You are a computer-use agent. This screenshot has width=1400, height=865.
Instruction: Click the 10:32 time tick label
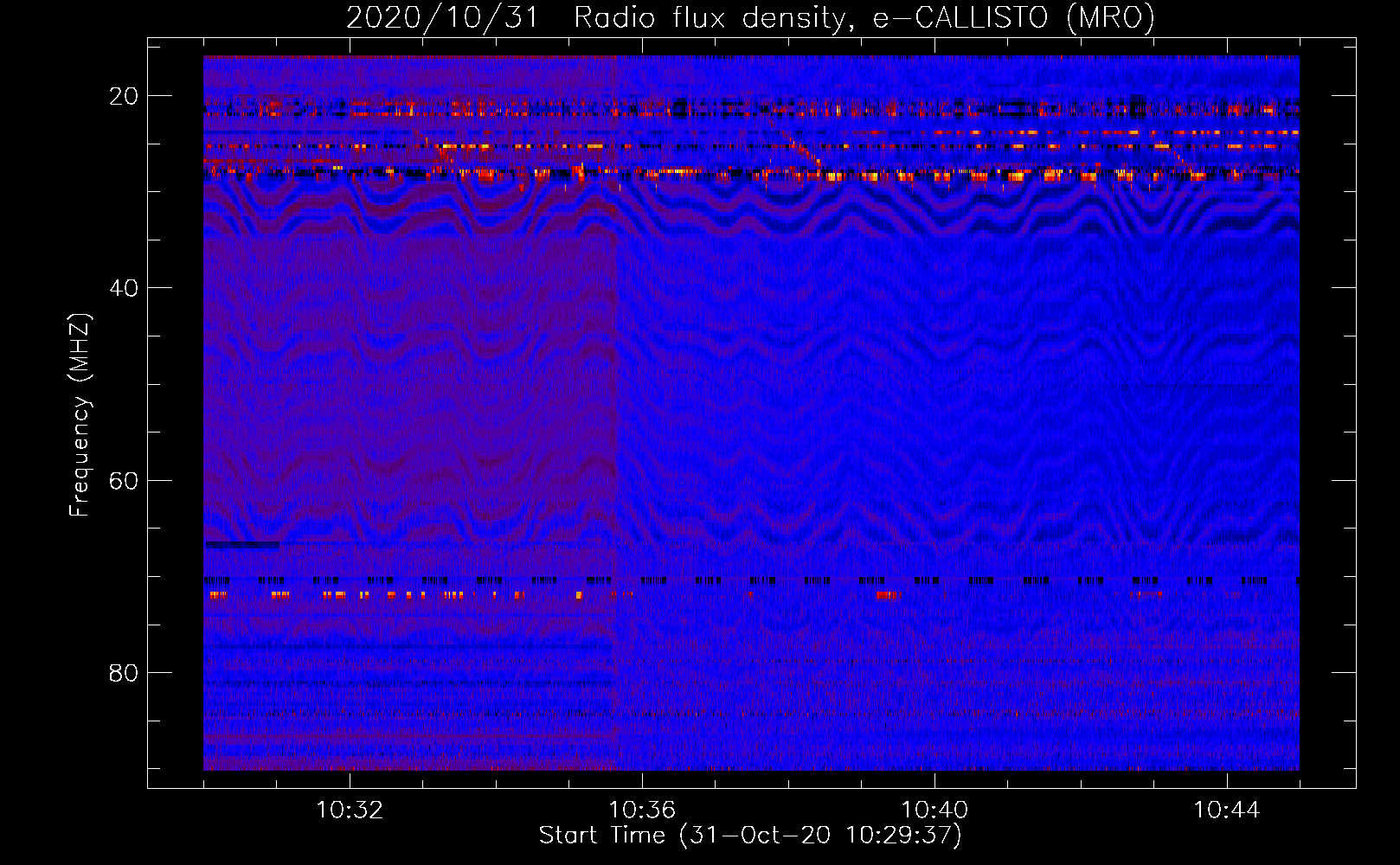pyautogui.click(x=350, y=811)
